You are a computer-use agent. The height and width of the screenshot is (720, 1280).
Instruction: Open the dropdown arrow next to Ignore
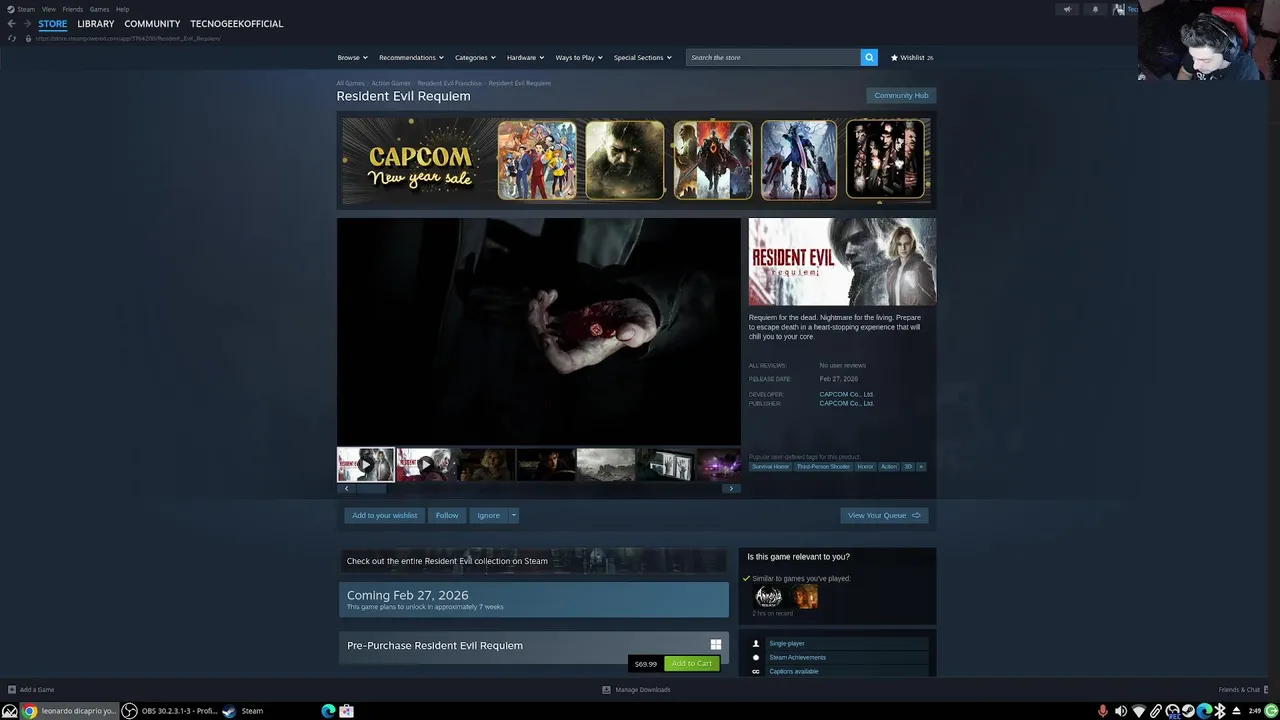(513, 515)
